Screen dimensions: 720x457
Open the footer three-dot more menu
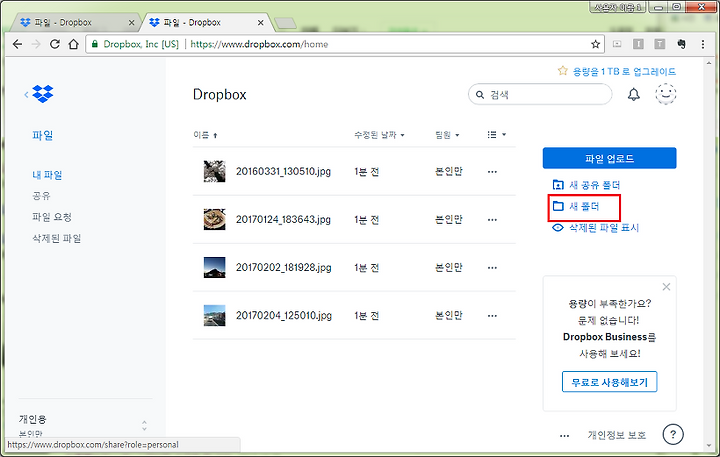564,435
